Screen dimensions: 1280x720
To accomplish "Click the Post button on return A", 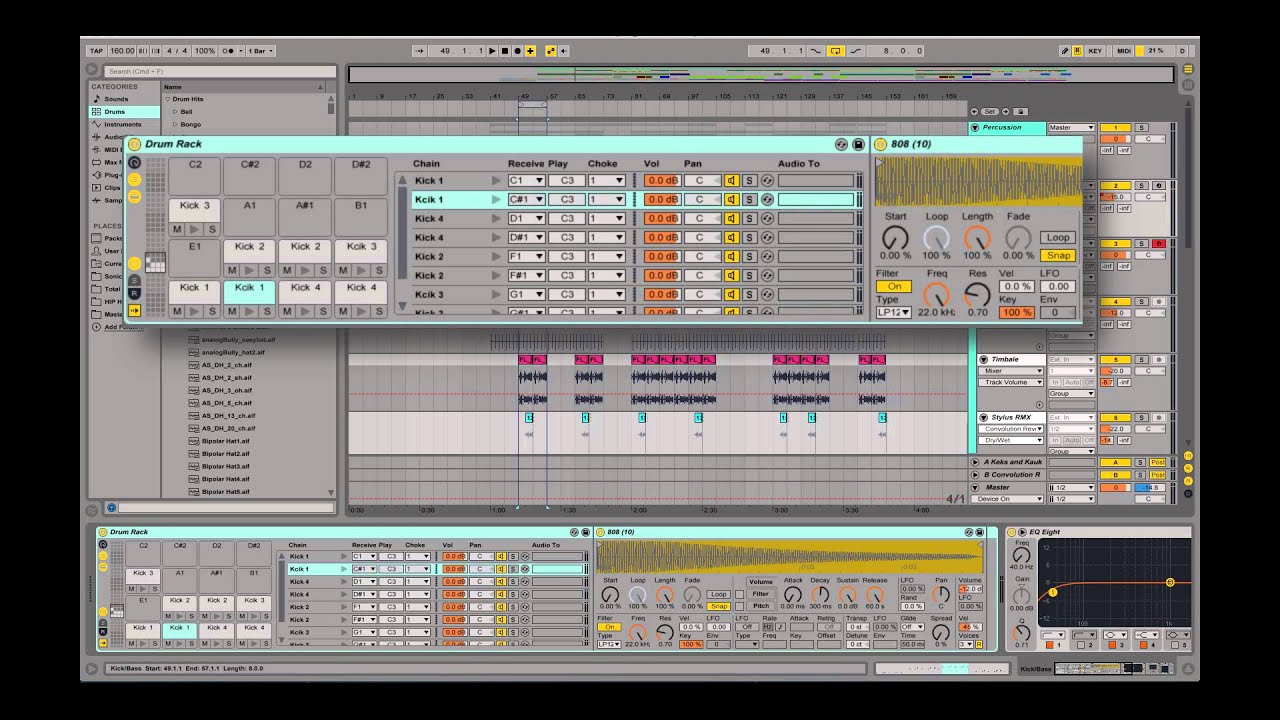I will tap(1158, 462).
